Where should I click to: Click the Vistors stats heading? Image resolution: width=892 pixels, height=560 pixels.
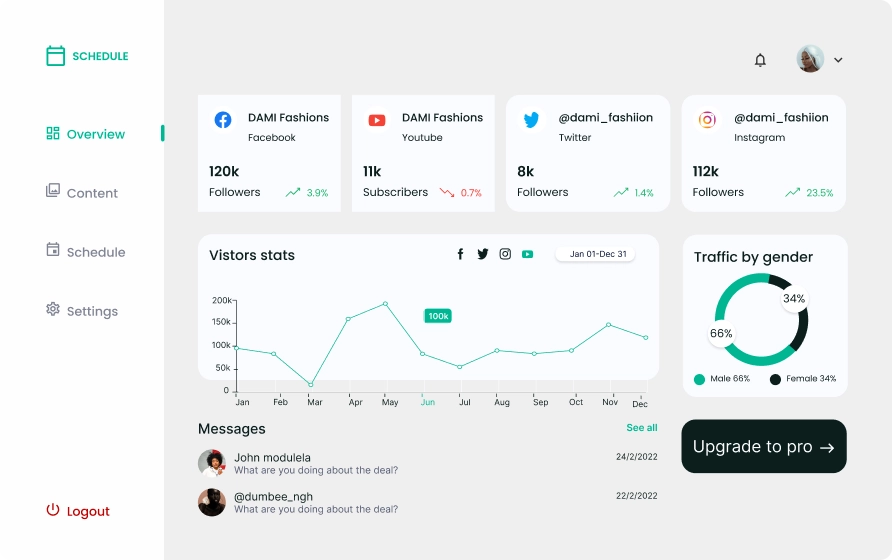point(252,255)
